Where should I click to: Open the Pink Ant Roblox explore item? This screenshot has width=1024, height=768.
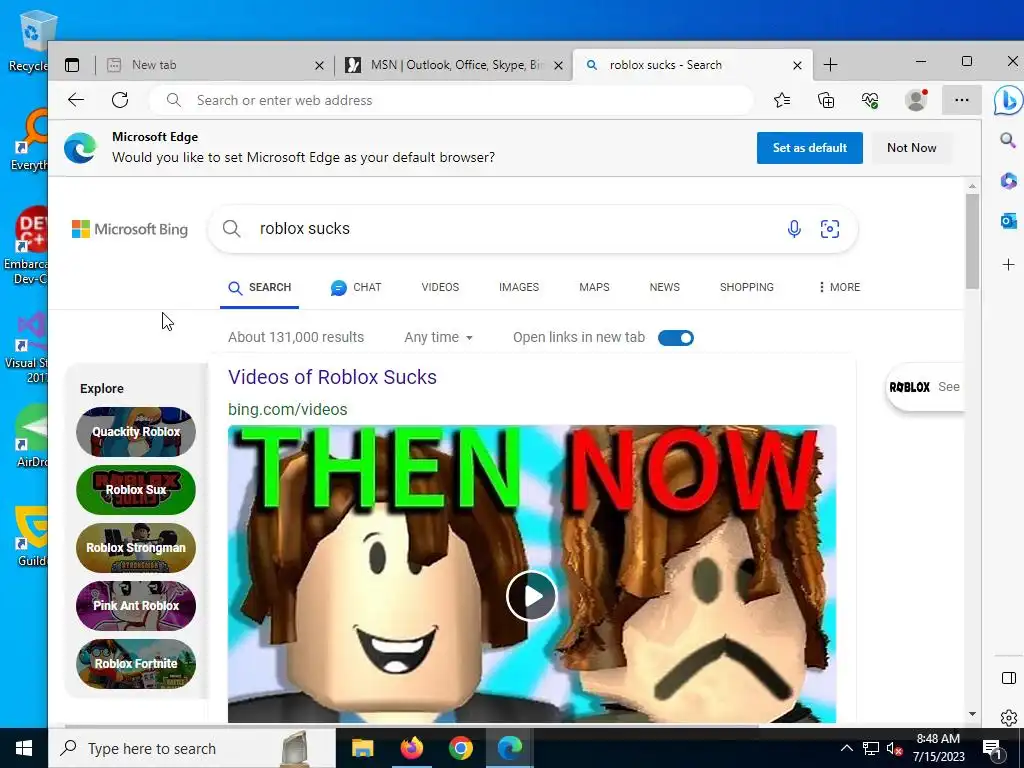point(136,605)
